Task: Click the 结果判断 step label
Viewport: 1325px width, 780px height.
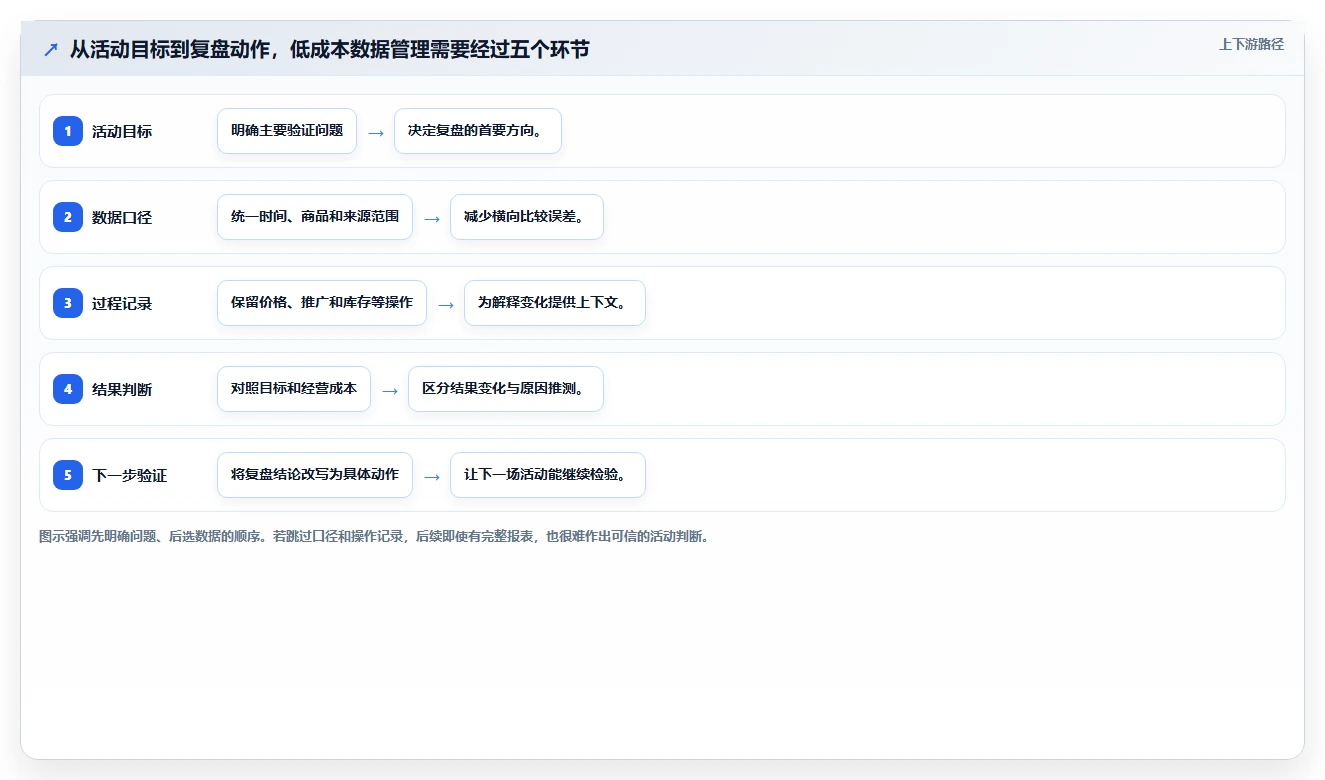Action: (122, 389)
